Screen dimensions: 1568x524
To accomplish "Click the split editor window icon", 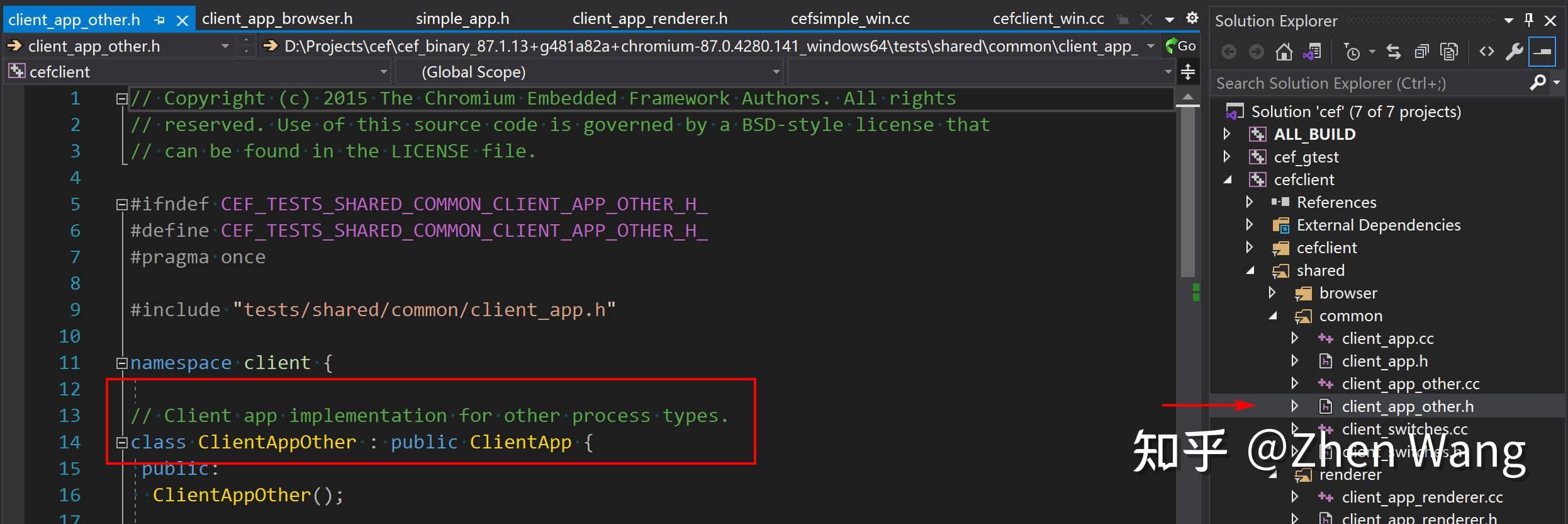I will 1187,72.
